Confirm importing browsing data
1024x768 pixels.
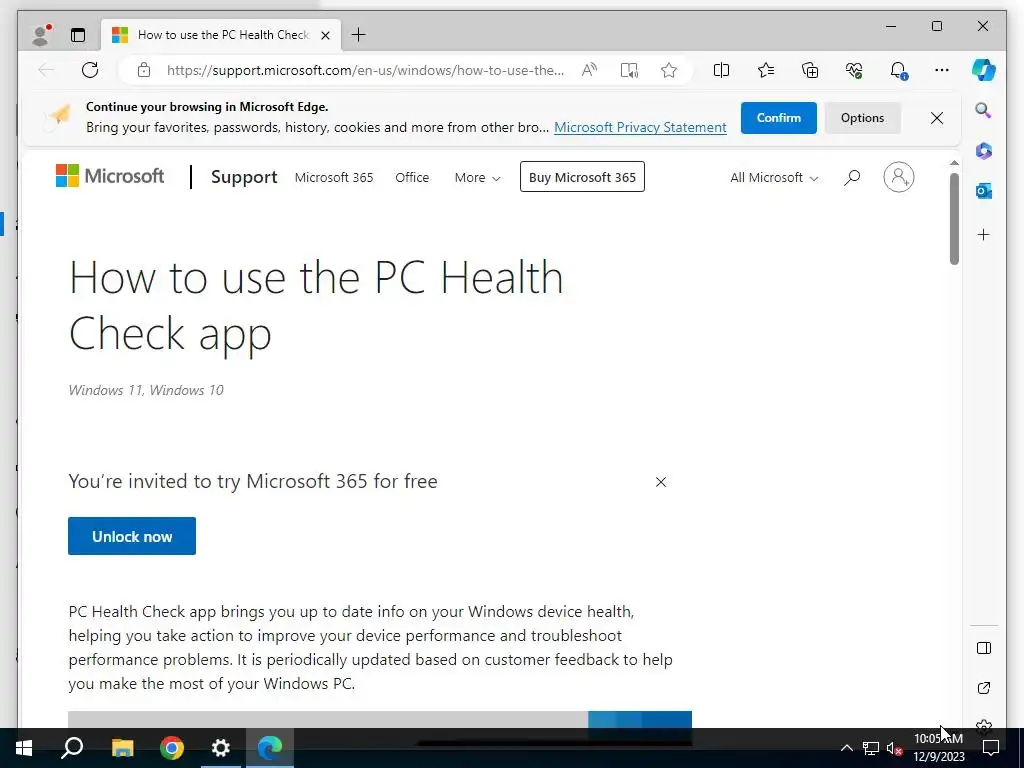pos(778,118)
